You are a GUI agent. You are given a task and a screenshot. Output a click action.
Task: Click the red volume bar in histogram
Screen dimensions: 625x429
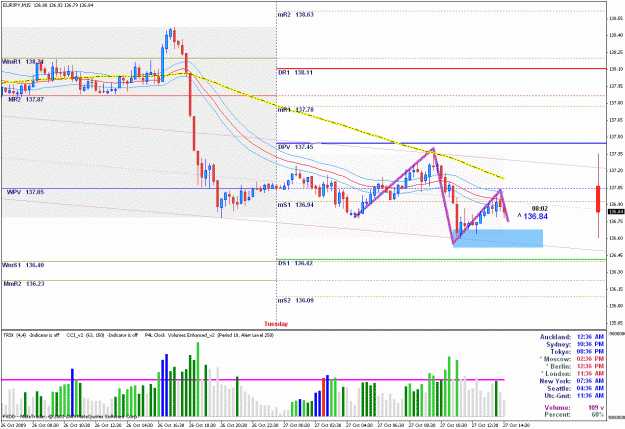pyautogui.click(x=323, y=397)
